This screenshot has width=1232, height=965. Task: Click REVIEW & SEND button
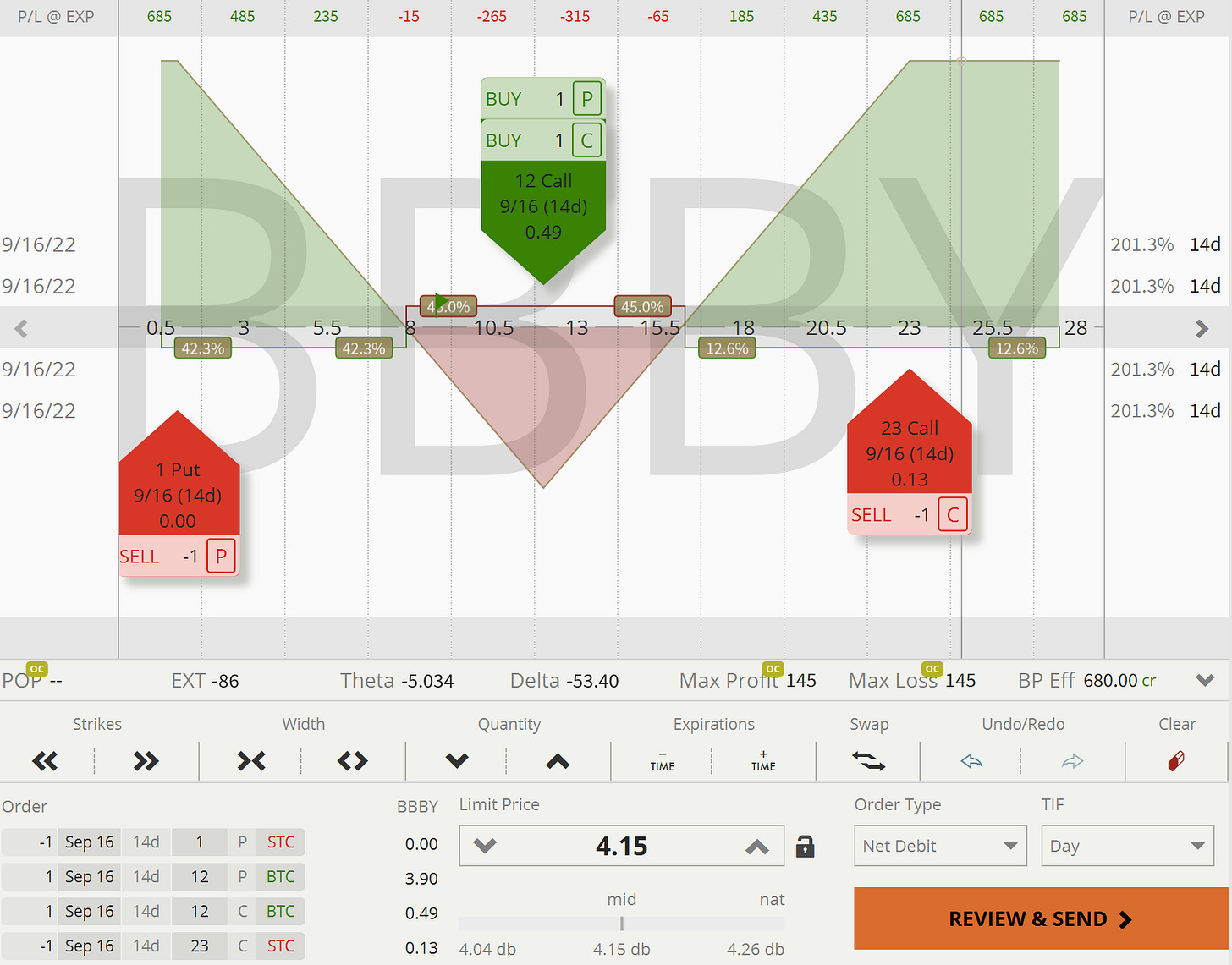(x=1041, y=918)
